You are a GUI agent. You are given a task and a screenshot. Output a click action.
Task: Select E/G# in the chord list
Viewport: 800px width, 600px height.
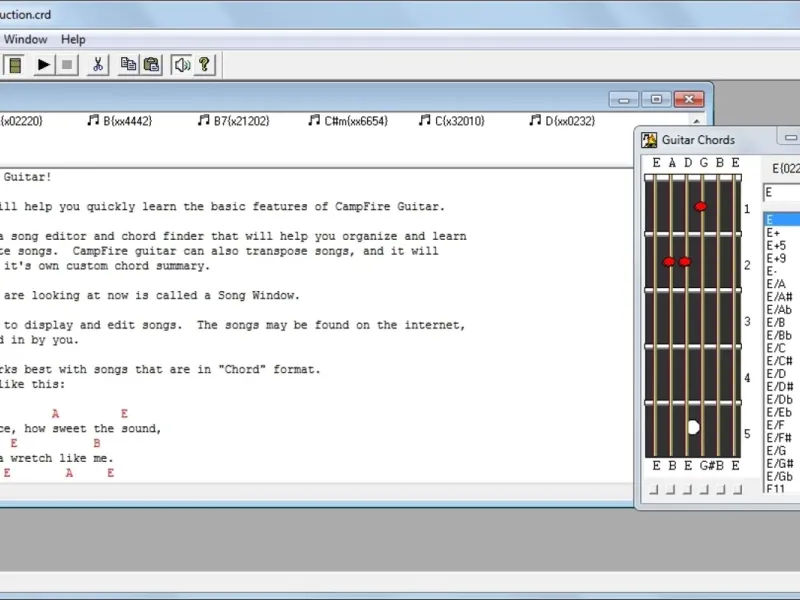782,464
